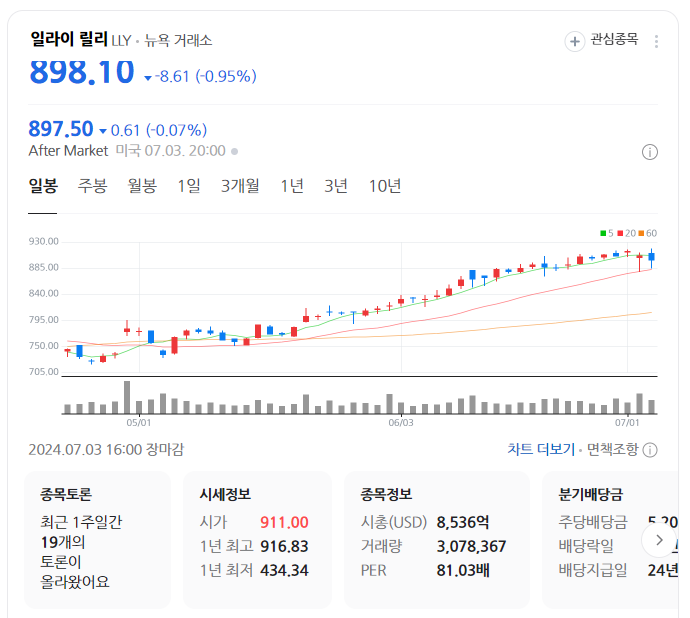Viewport: 690px width, 618px height.
Task: Click the after market price 897.50
Action: pyautogui.click(x=61, y=129)
